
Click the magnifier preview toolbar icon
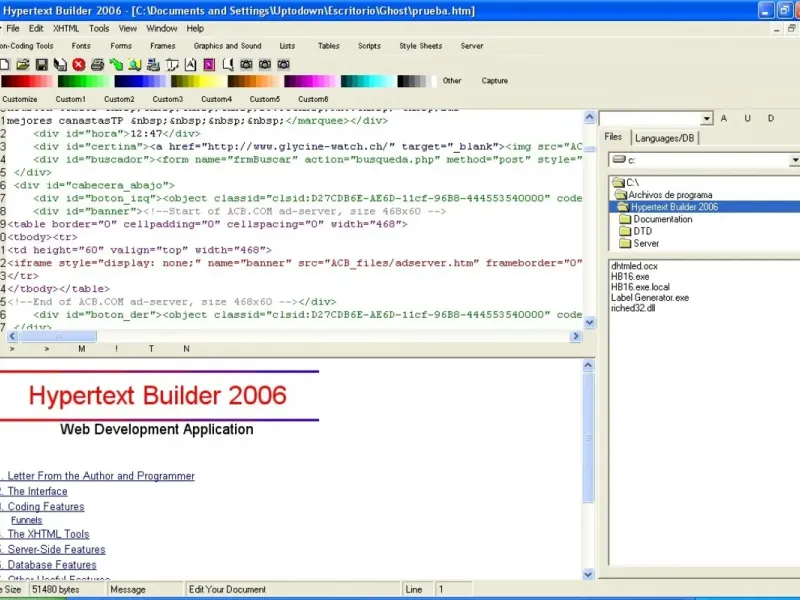[135, 65]
